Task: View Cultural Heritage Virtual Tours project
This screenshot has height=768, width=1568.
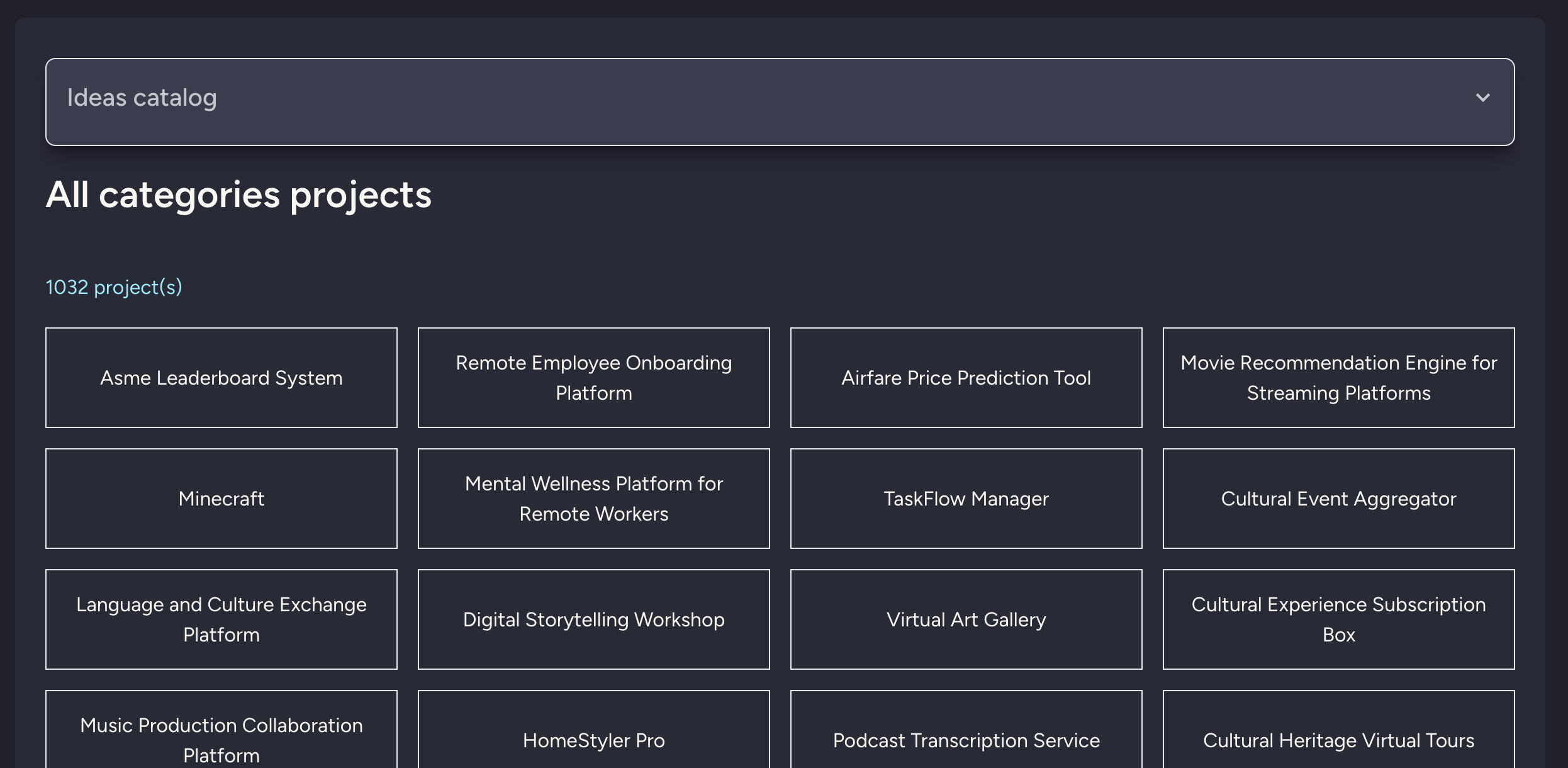Action: pyautogui.click(x=1339, y=740)
